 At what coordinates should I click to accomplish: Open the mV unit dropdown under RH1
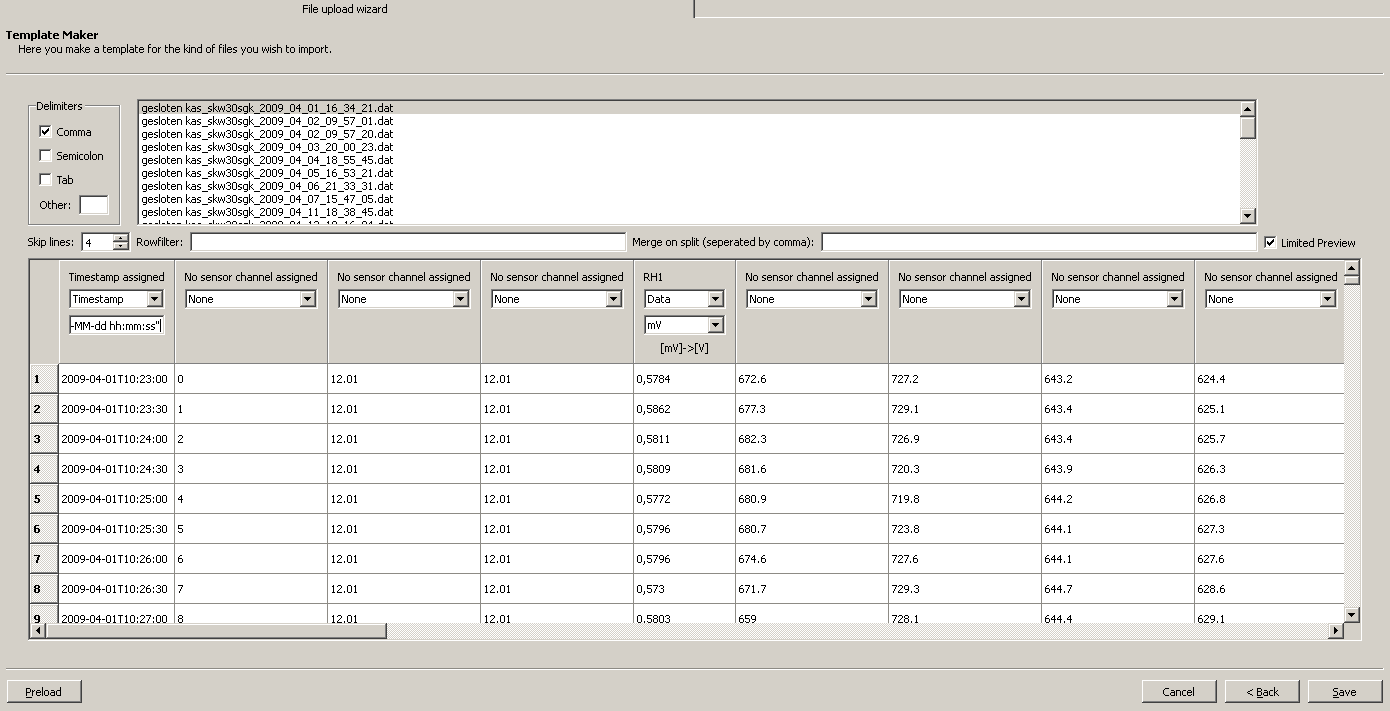[x=715, y=325]
